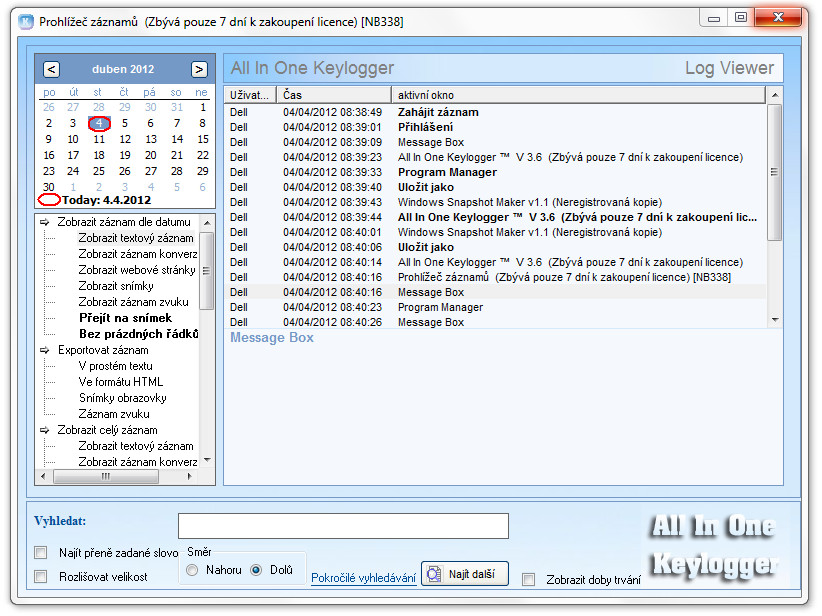Open Pokročilé vyhledávání link

point(363,578)
